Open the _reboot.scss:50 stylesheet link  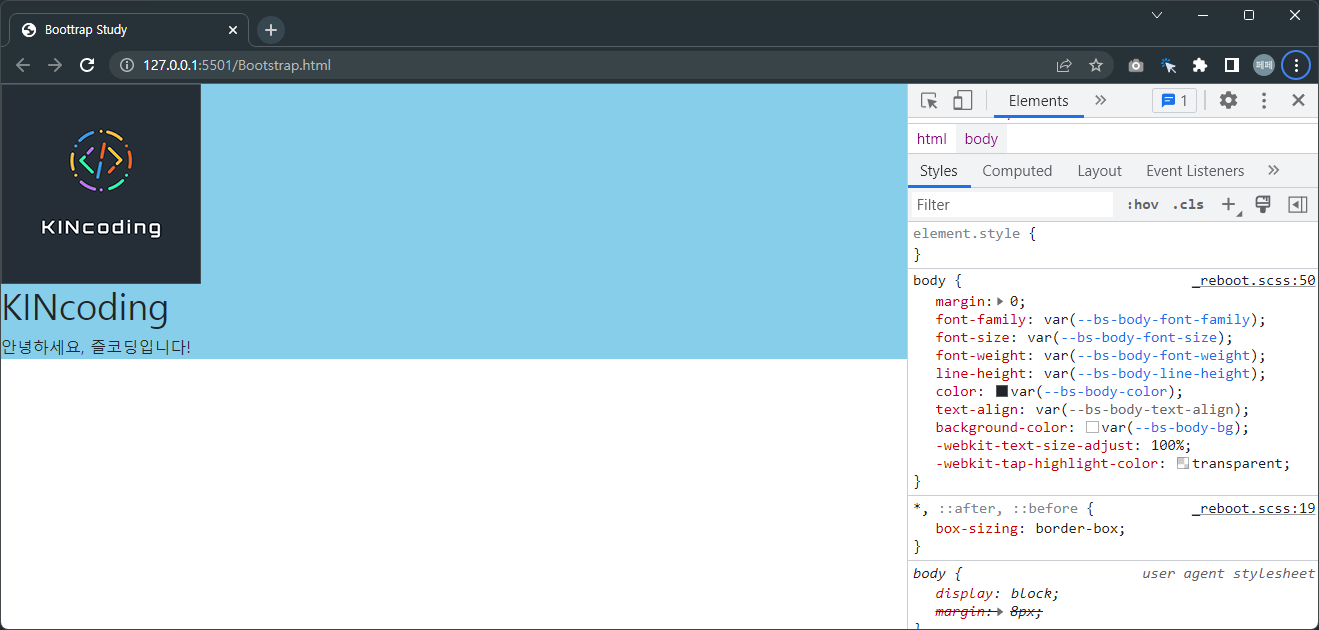tap(1253, 280)
